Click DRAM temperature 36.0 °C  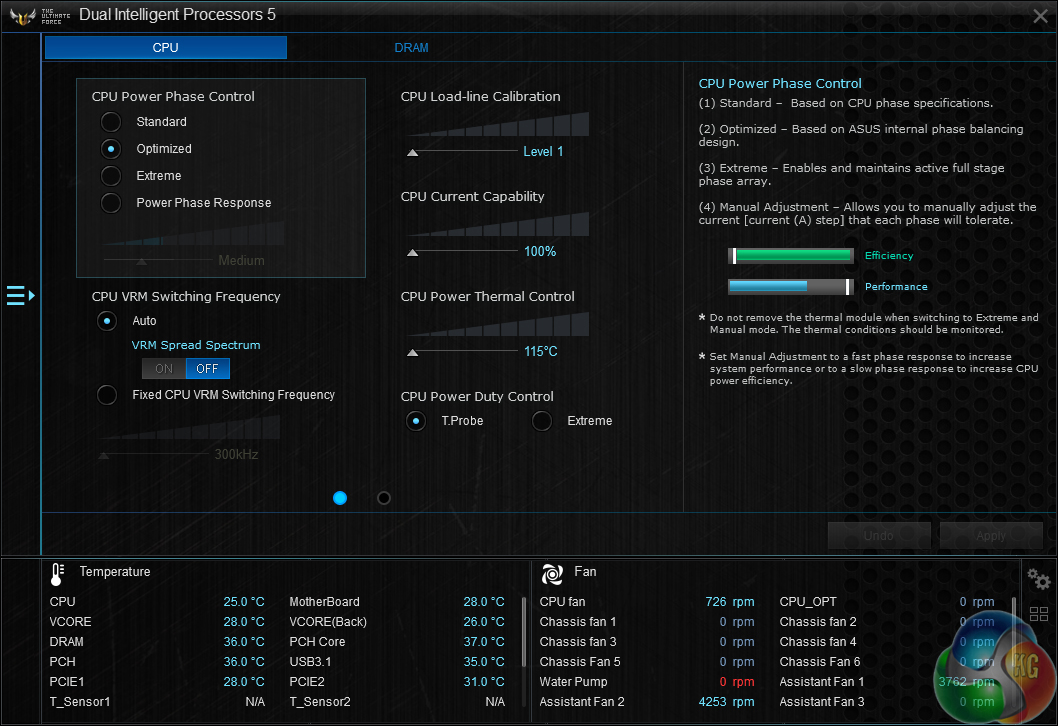point(244,642)
